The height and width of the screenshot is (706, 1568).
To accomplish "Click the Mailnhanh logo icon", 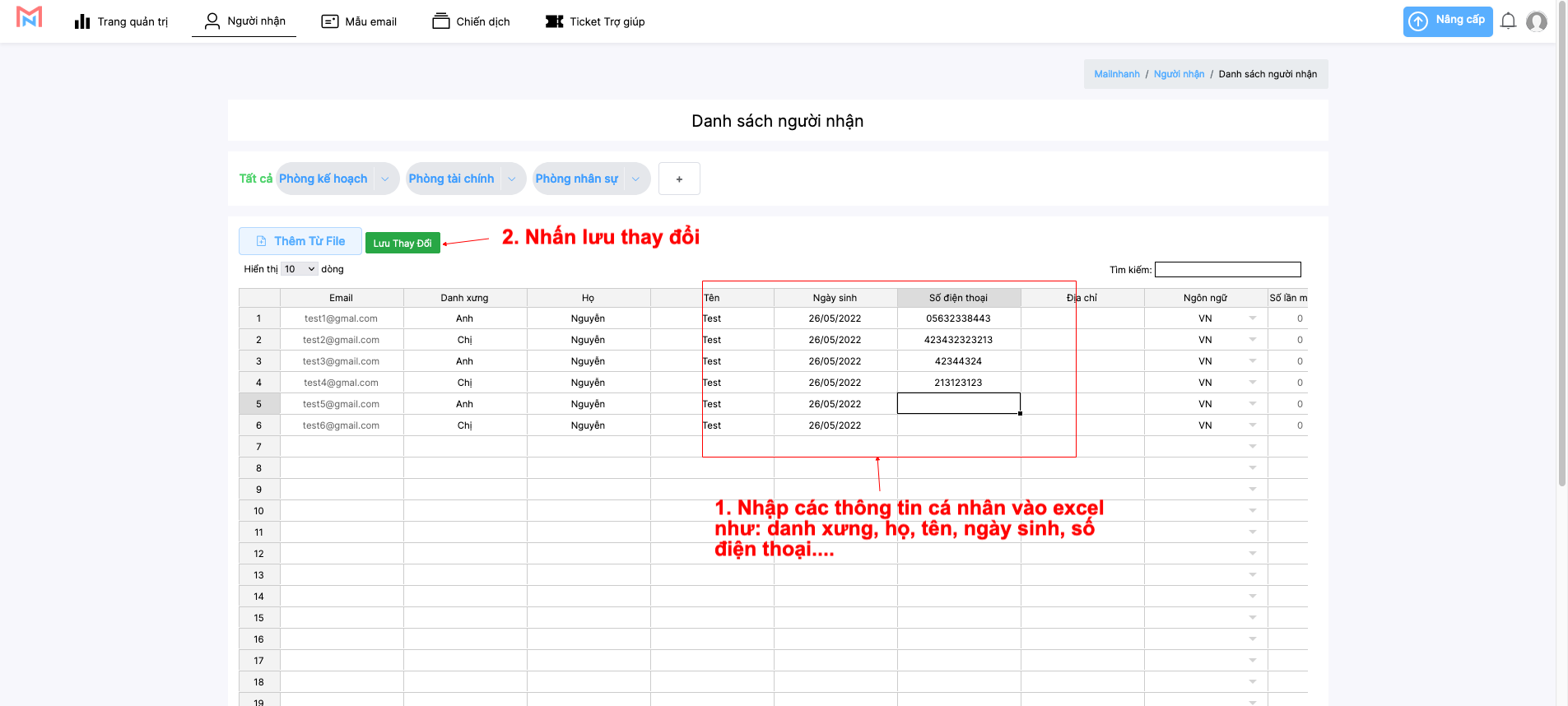I will (29, 17).
